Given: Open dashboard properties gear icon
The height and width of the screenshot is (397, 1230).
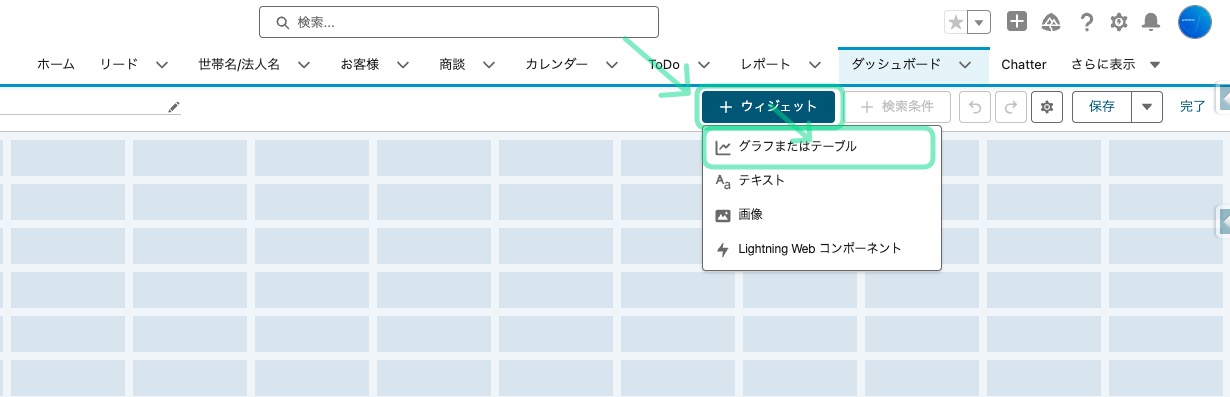Looking at the screenshot, I should click(x=1047, y=107).
